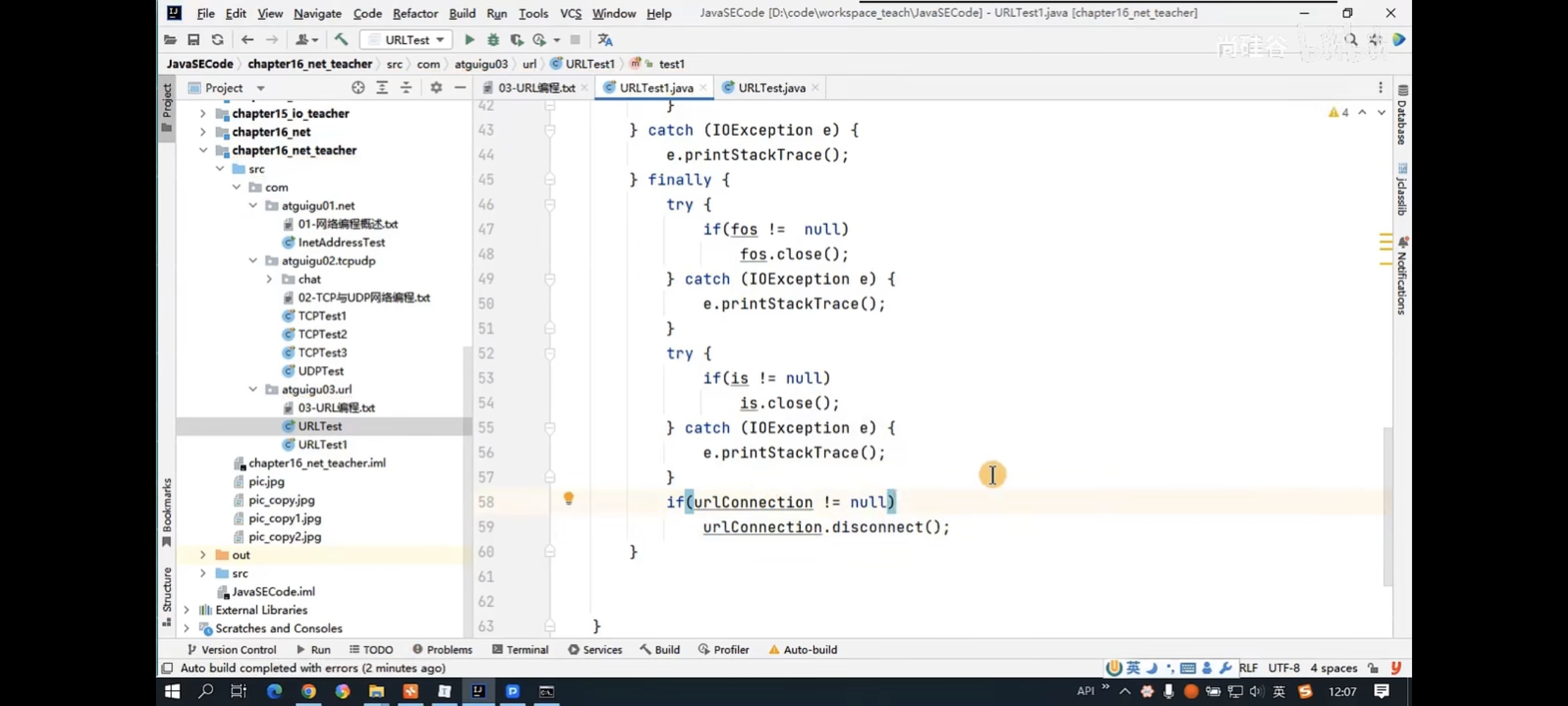Expand chapter15_io_teacher module
1568x706 pixels.
(x=202, y=114)
